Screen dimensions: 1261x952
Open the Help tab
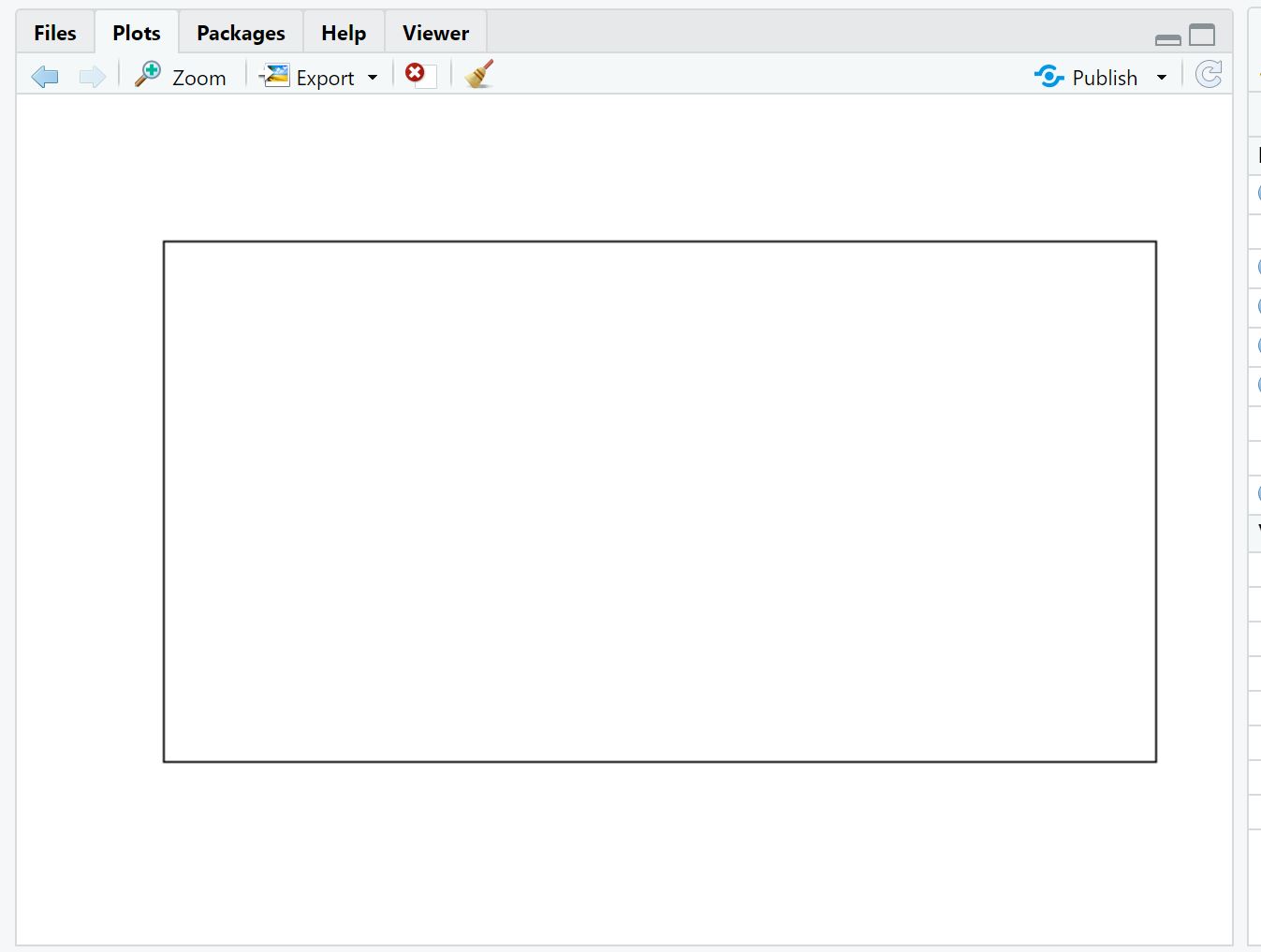pos(343,32)
